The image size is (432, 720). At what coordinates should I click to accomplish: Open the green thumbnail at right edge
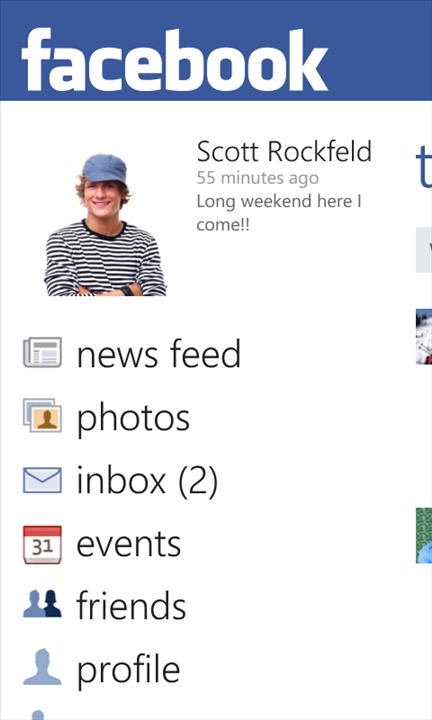(424, 535)
